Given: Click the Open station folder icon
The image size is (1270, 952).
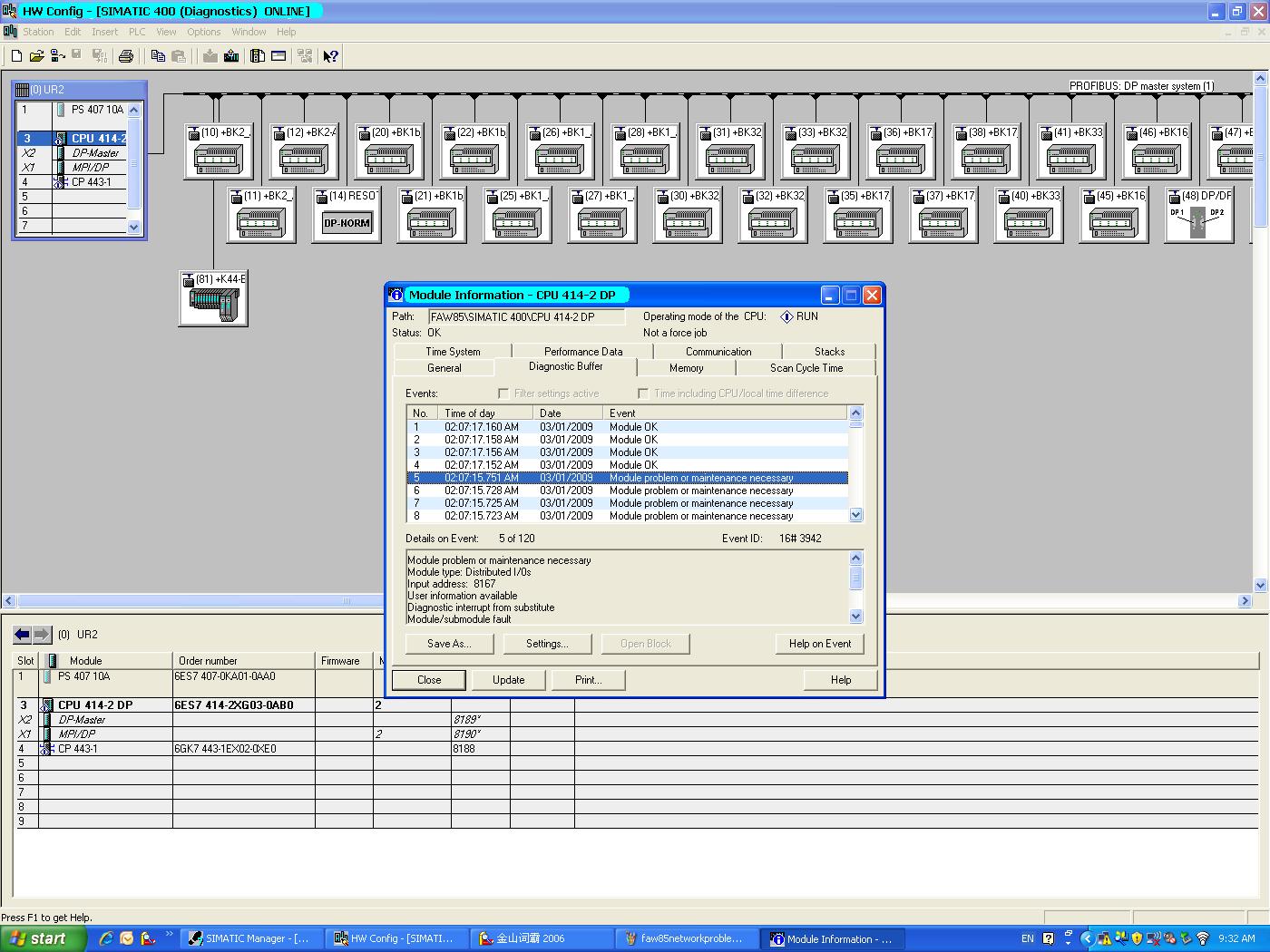Looking at the screenshot, I should click(36, 56).
